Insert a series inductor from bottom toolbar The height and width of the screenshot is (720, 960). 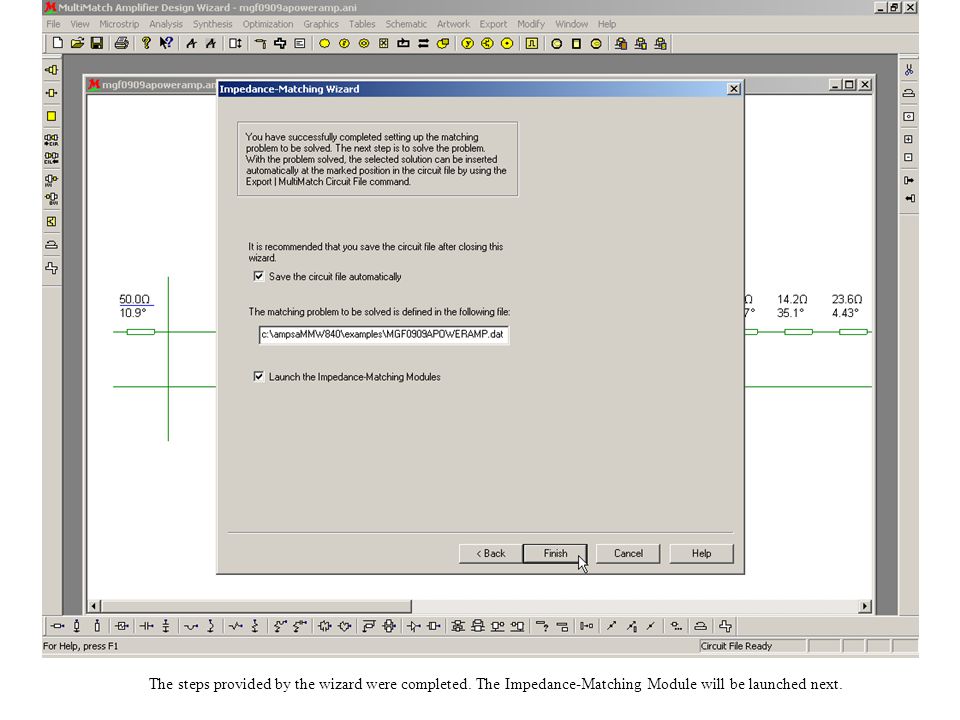(x=191, y=626)
